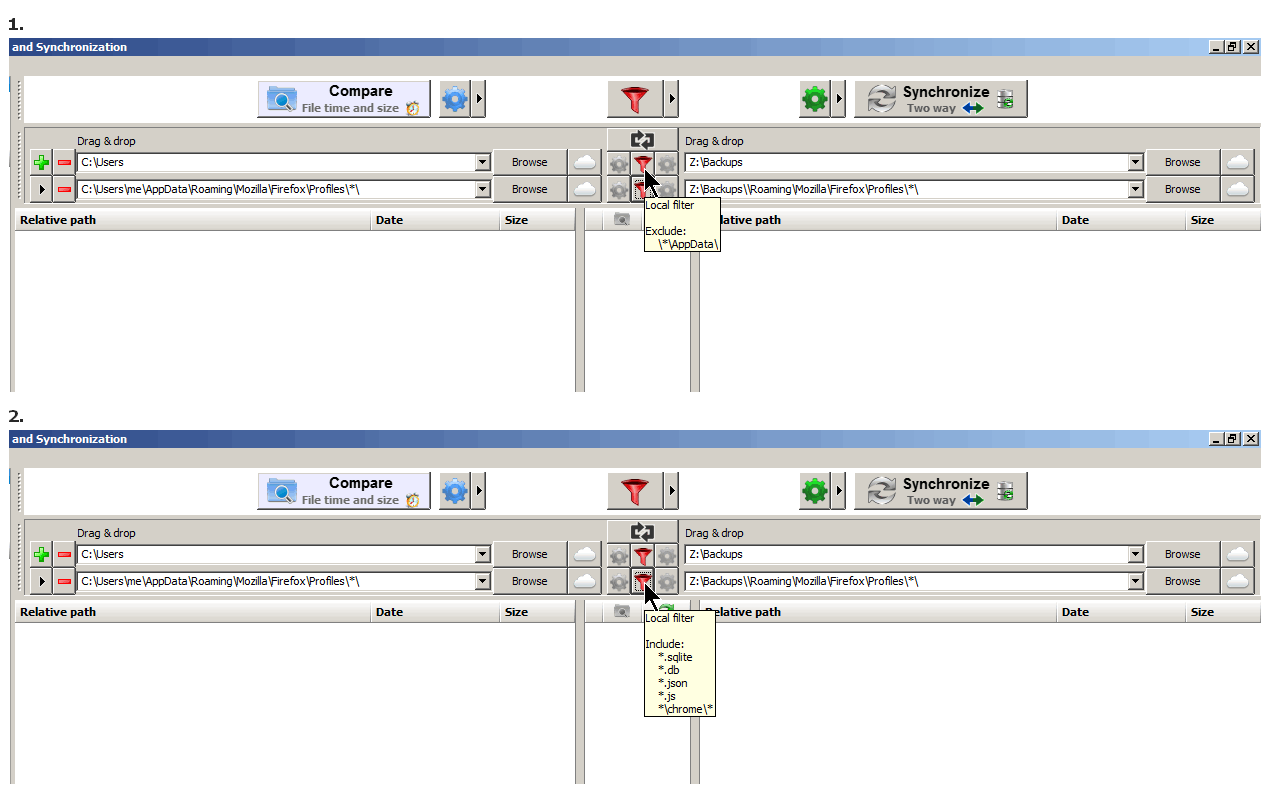Start Synchronize in screenshot 1

(x=941, y=99)
